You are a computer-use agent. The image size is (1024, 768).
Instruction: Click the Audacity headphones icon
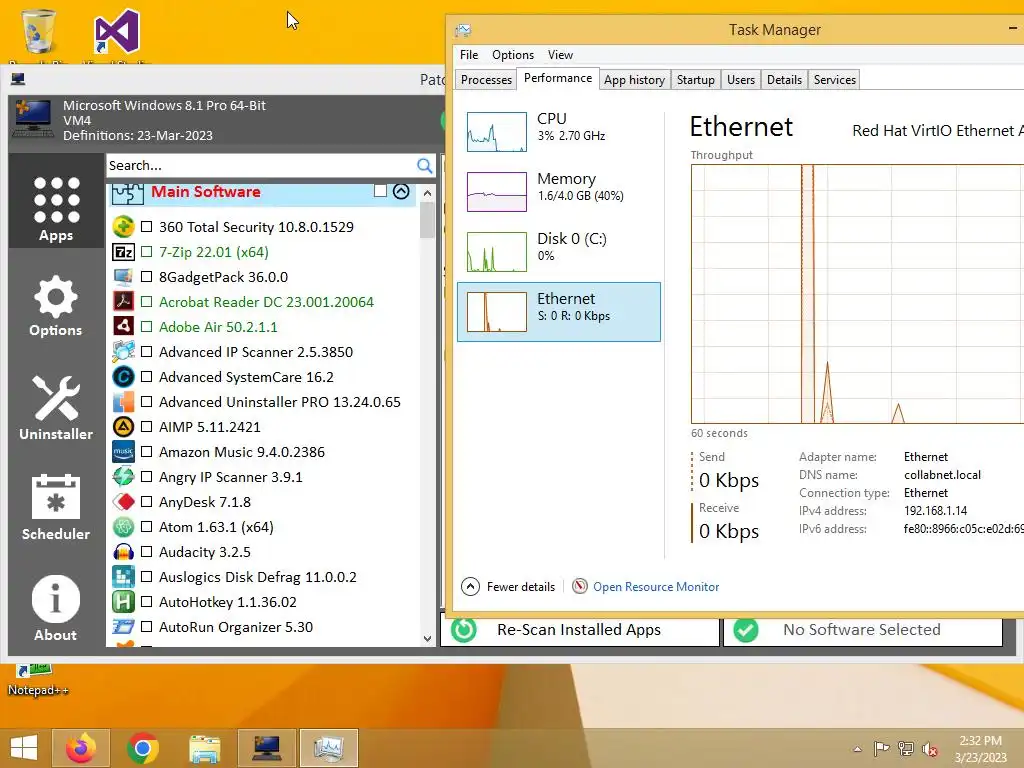point(123,552)
